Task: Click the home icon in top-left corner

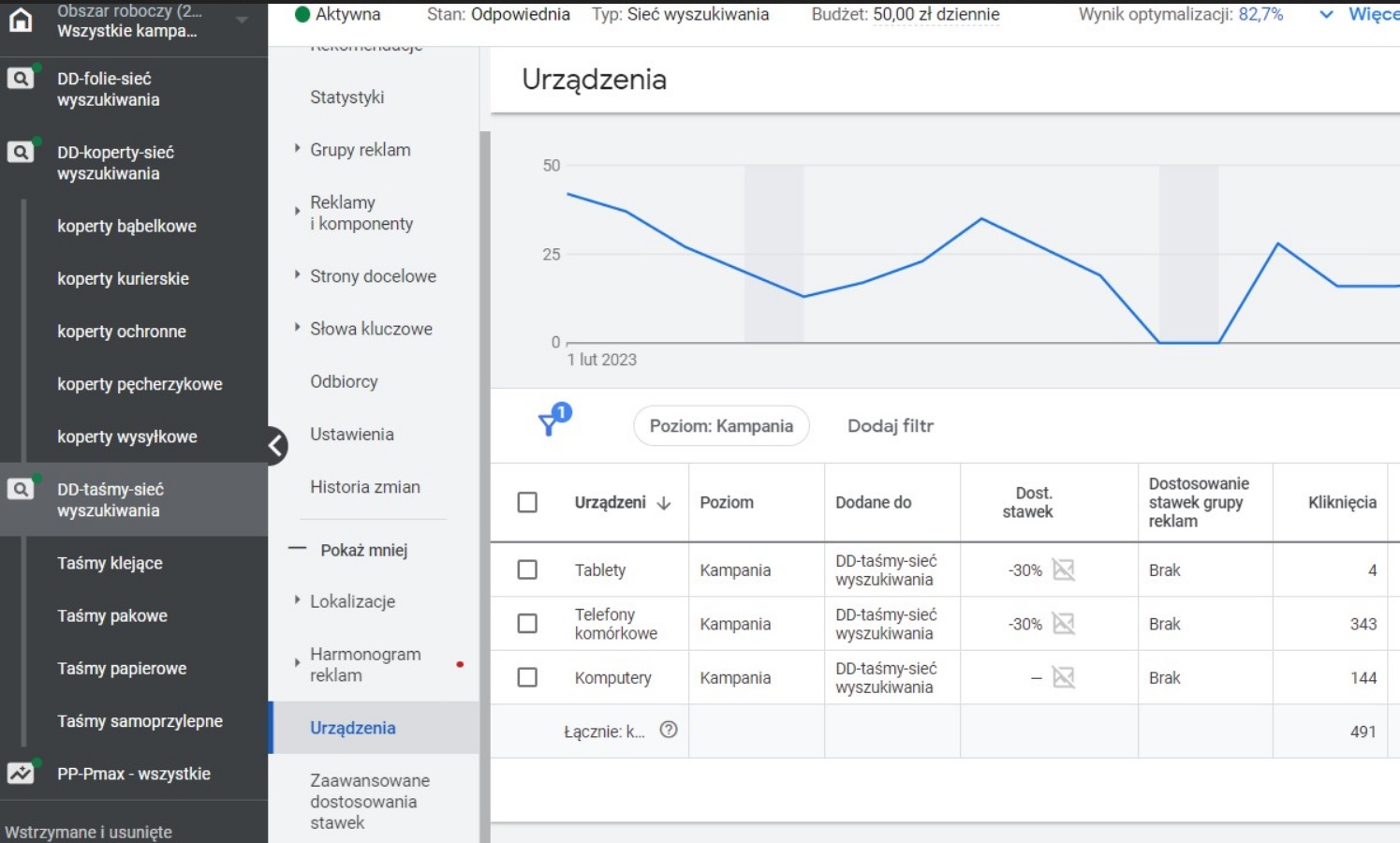Action: coord(20,20)
